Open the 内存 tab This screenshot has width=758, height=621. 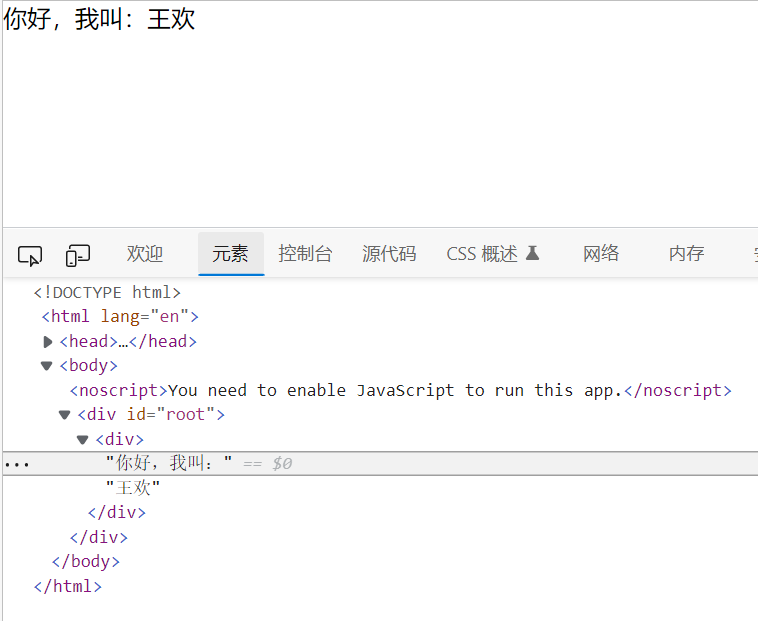(x=686, y=254)
